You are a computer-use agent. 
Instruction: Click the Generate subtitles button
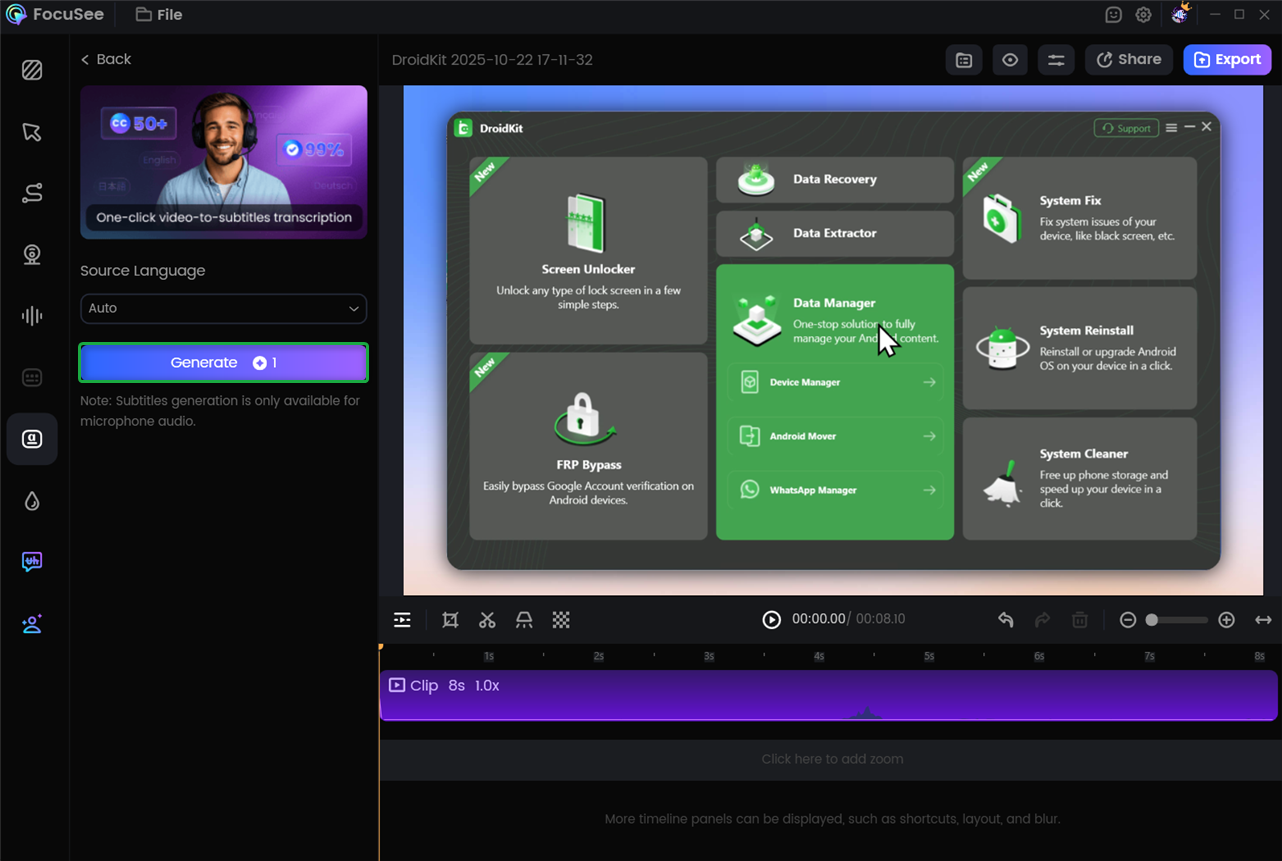coord(223,363)
